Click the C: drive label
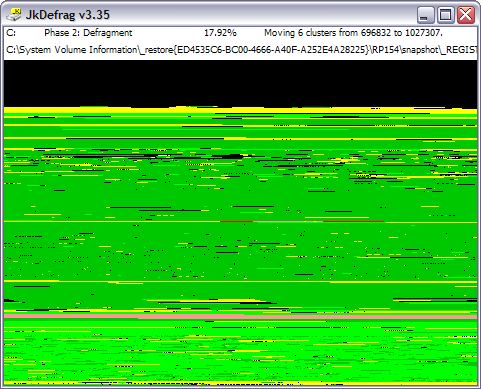The height and width of the screenshot is (389, 481). [x=11, y=33]
